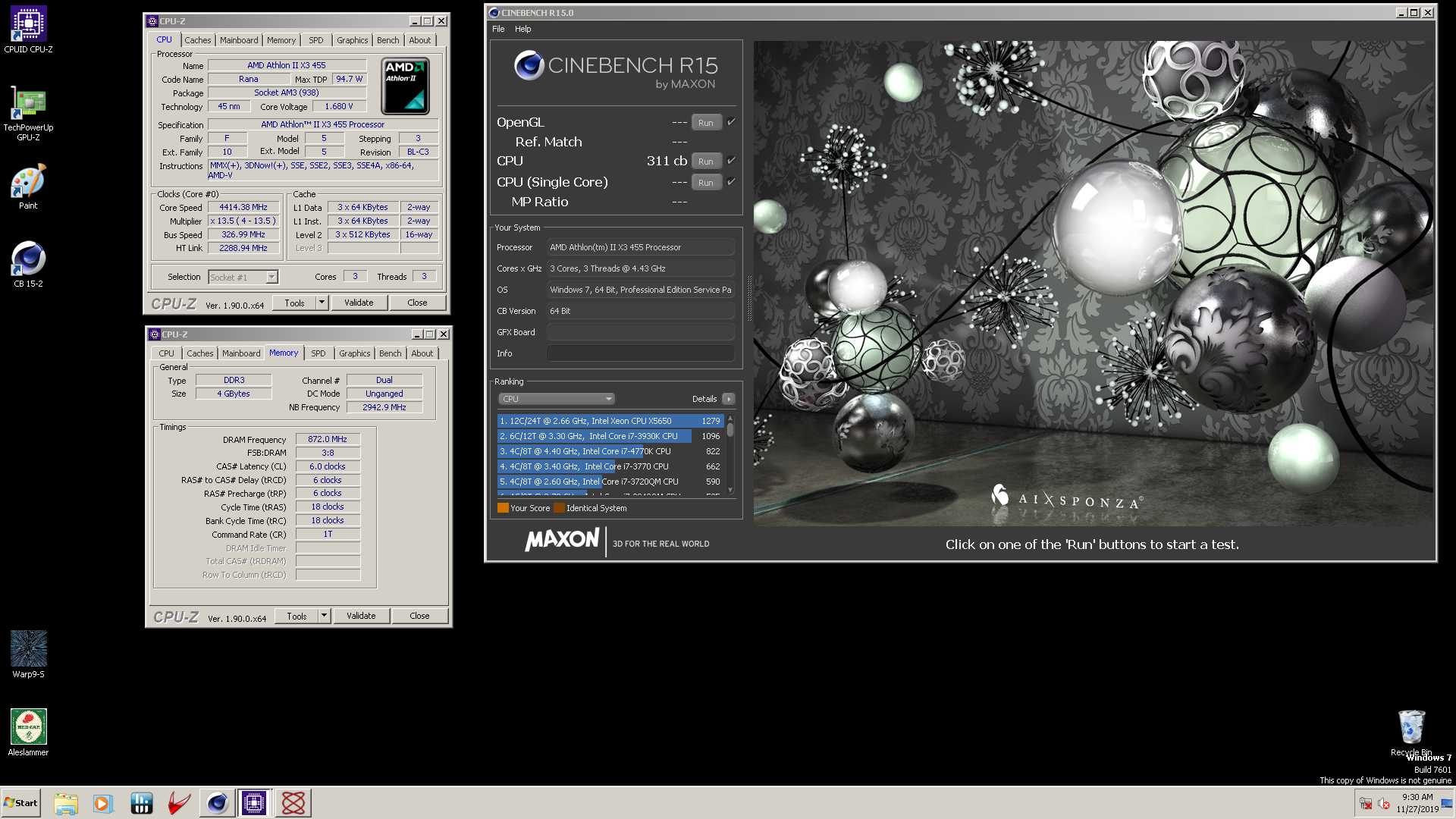Toggle the CPU (Single Core) test checkbox
This screenshot has width=1456, height=819.
(731, 182)
